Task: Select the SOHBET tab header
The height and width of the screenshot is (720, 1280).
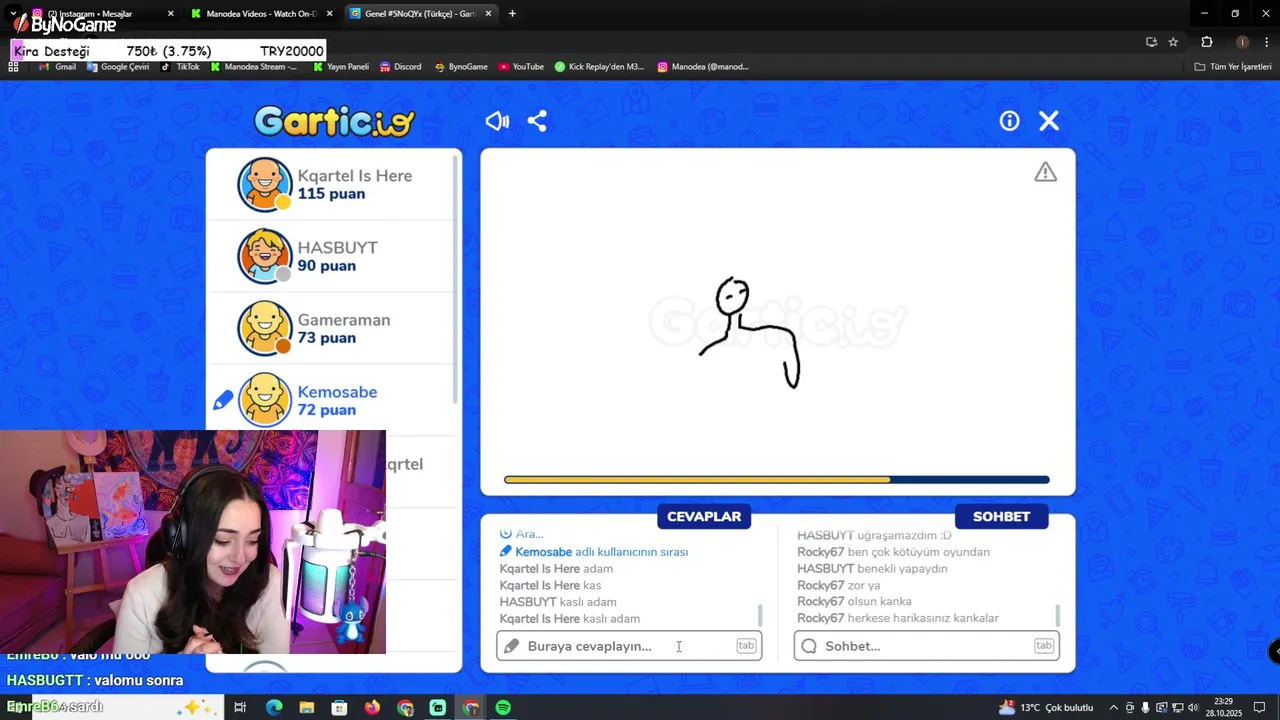Action: point(1001,516)
